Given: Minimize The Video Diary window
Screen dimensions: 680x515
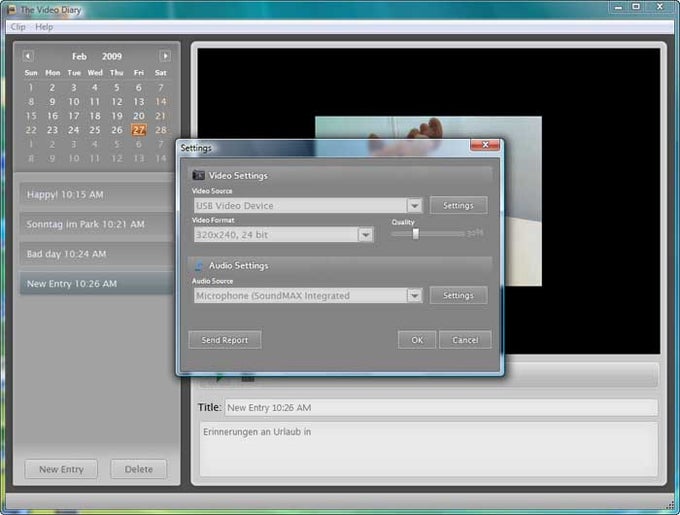Looking at the screenshot, I should [x=618, y=7].
